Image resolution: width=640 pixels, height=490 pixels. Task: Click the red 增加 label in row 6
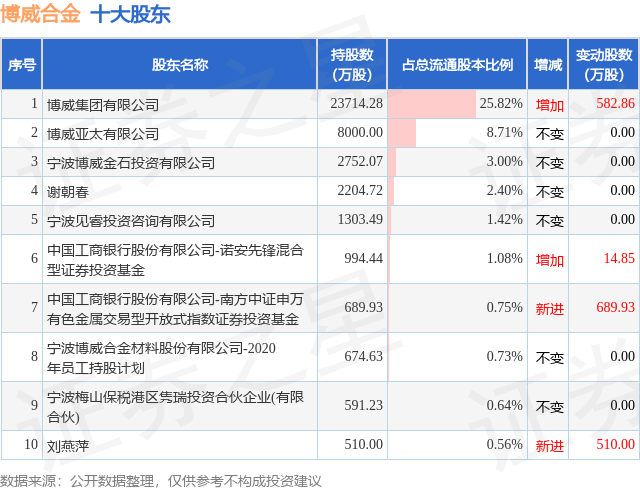point(549,260)
